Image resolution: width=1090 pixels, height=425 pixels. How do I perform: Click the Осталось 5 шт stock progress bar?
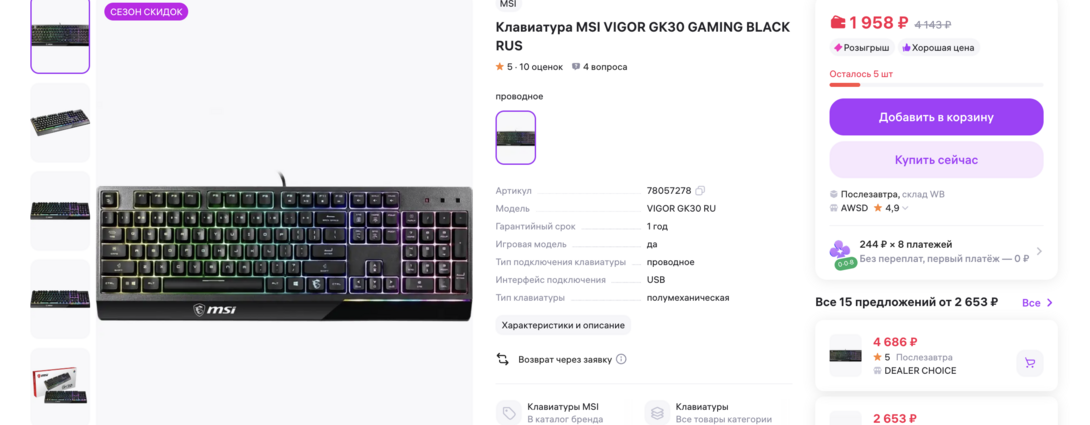(936, 85)
